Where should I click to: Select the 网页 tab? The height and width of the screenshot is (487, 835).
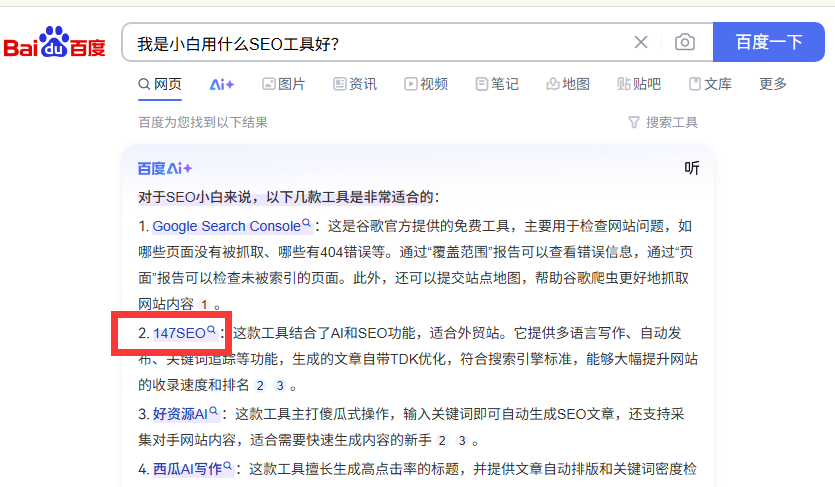coord(160,84)
